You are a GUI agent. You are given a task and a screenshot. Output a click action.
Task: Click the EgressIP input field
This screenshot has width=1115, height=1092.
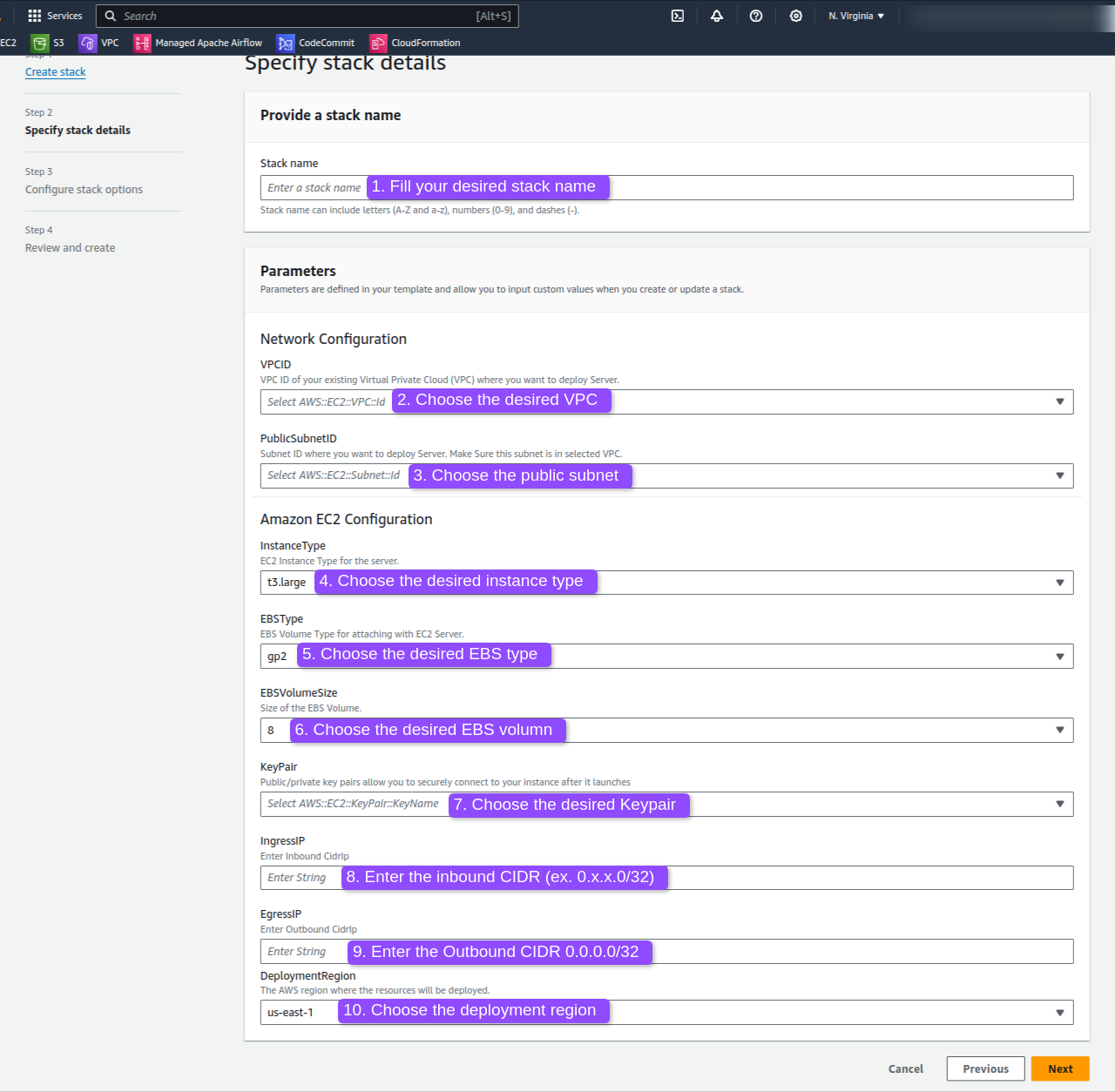666,951
